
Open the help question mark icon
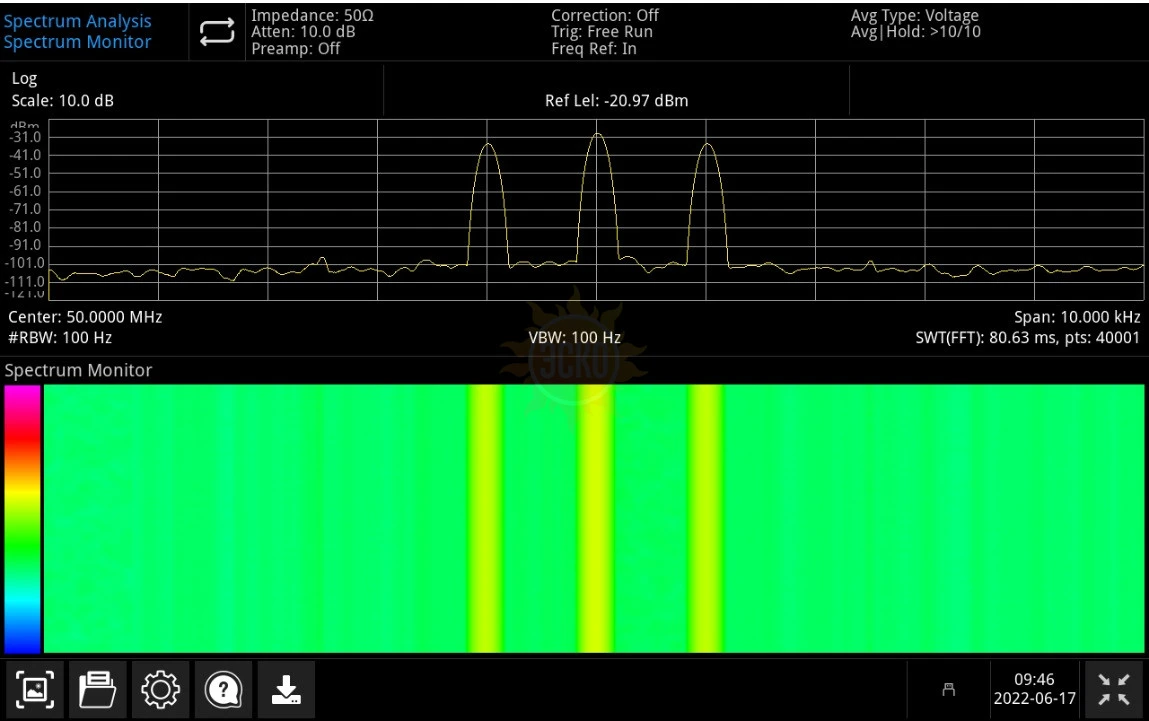click(x=222, y=689)
